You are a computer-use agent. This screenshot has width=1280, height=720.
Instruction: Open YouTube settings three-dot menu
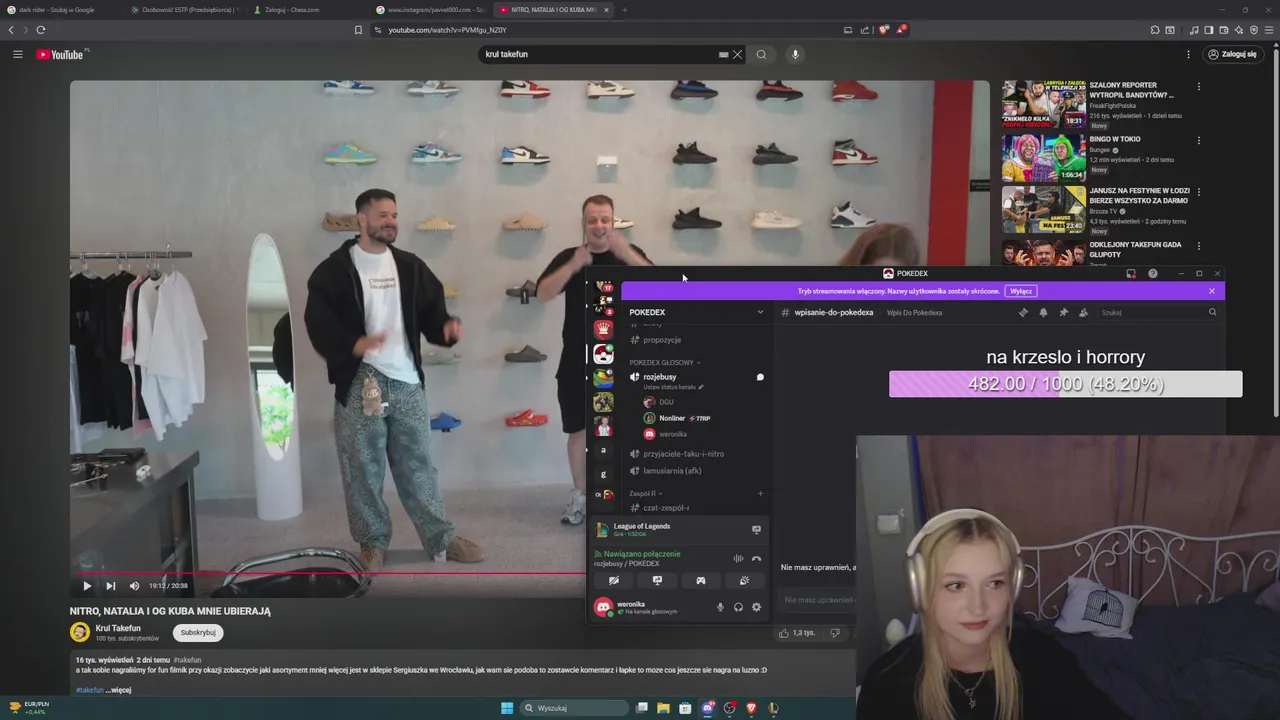coord(1188,54)
